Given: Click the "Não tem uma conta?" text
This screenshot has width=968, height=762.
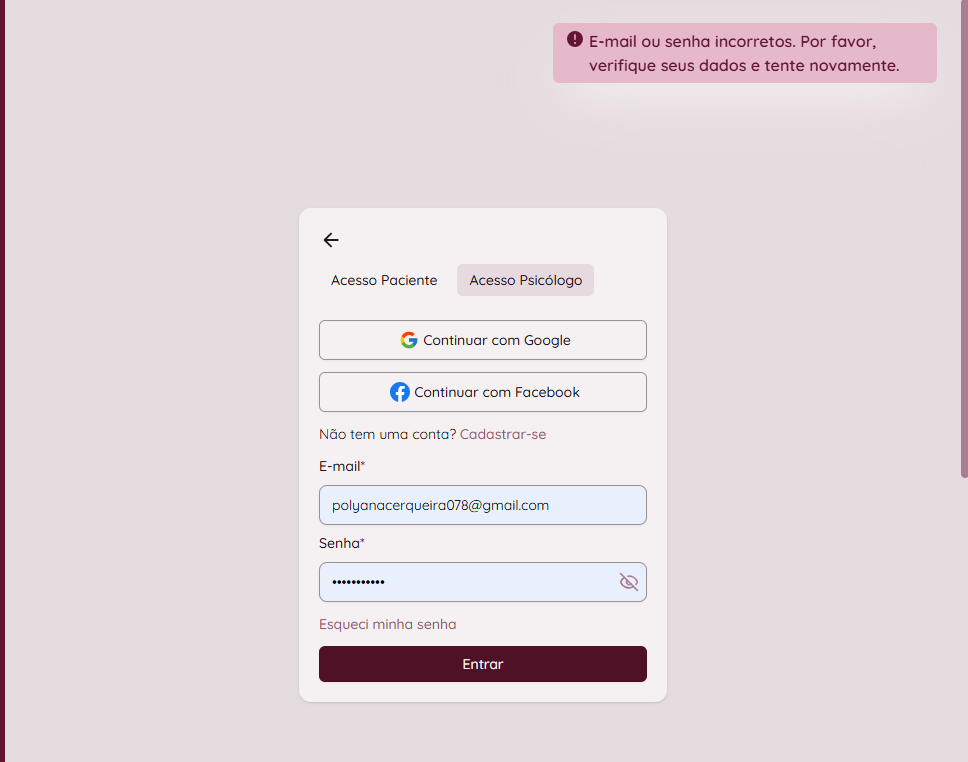Looking at the screenshot, I should 387,434.
